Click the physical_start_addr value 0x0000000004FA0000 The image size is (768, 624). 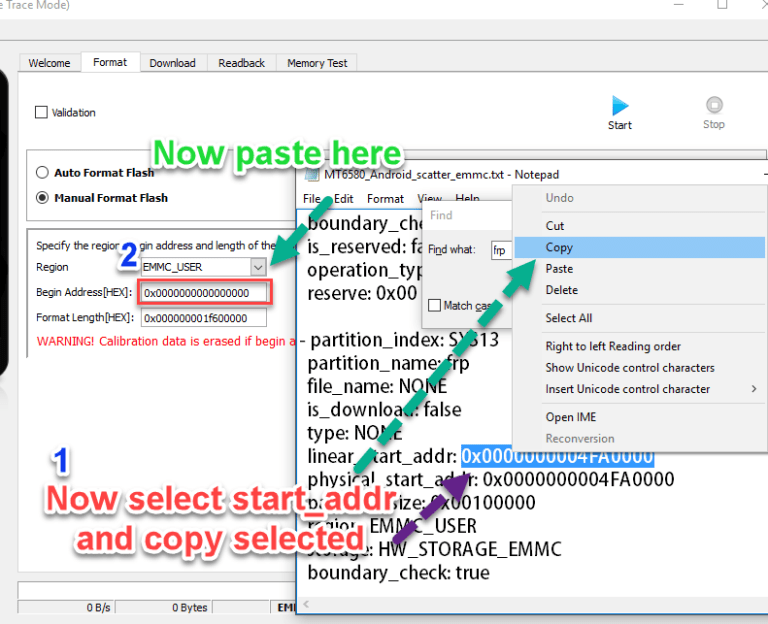[x=578, y=480]
